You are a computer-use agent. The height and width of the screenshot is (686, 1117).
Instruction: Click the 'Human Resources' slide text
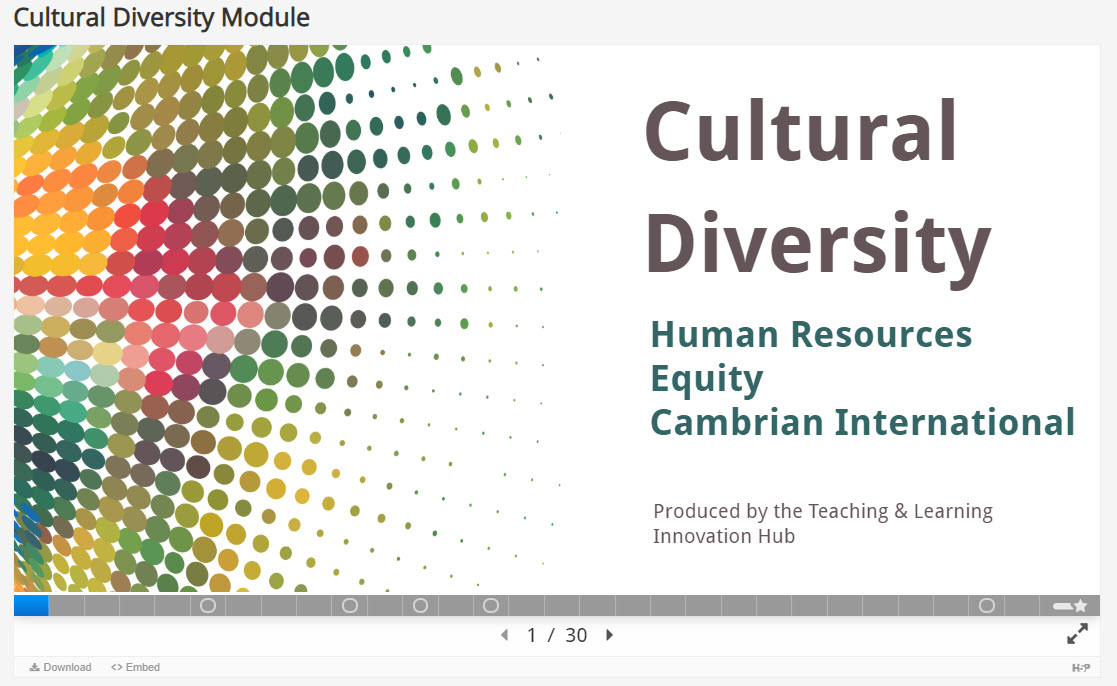tap(811, 334)
